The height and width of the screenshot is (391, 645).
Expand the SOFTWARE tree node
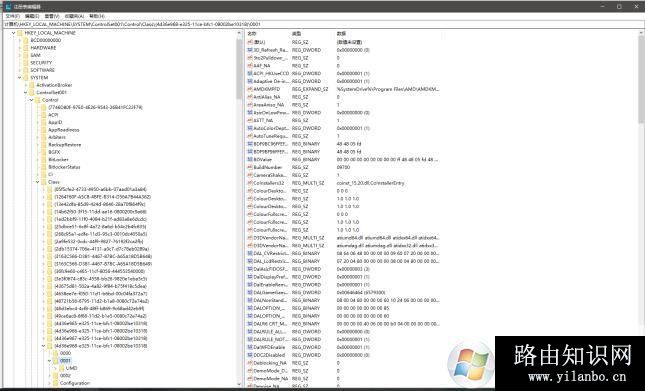point(19,70)
